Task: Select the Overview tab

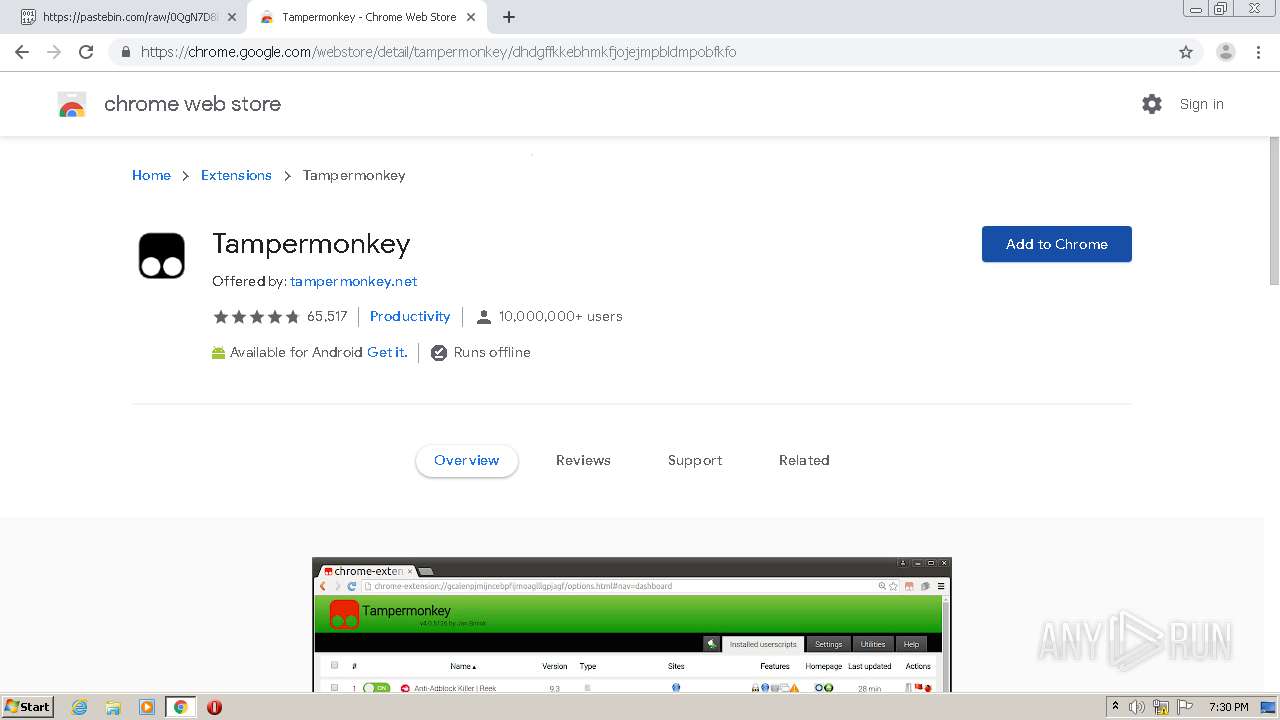Action: click(467, 461)
